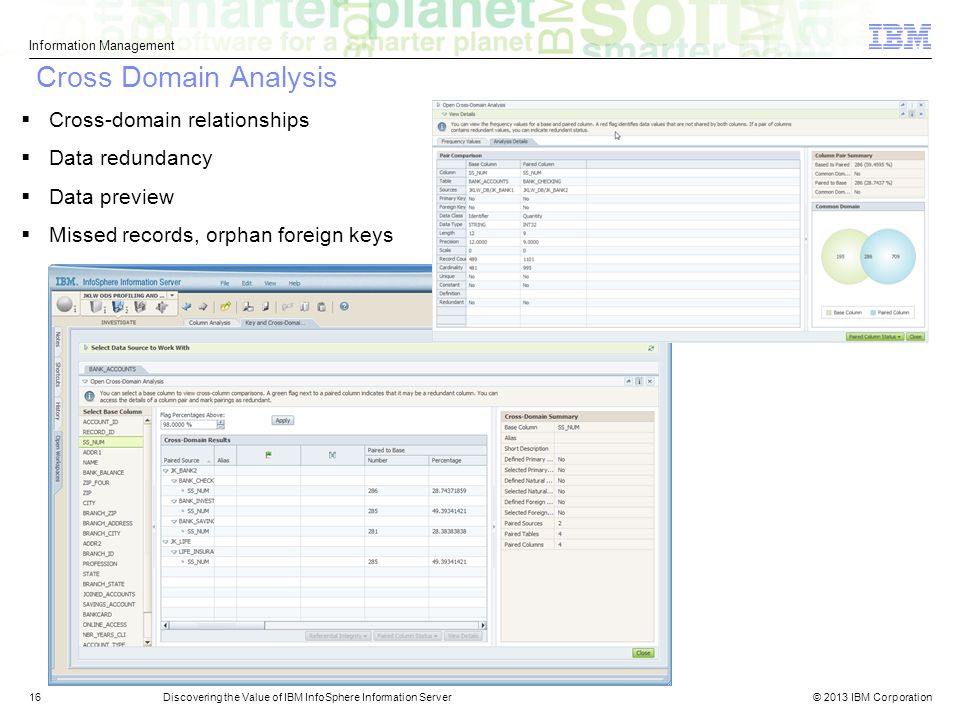Click the copy documents toolbar icon
The image size is (960, 720).
pos(304,307)
